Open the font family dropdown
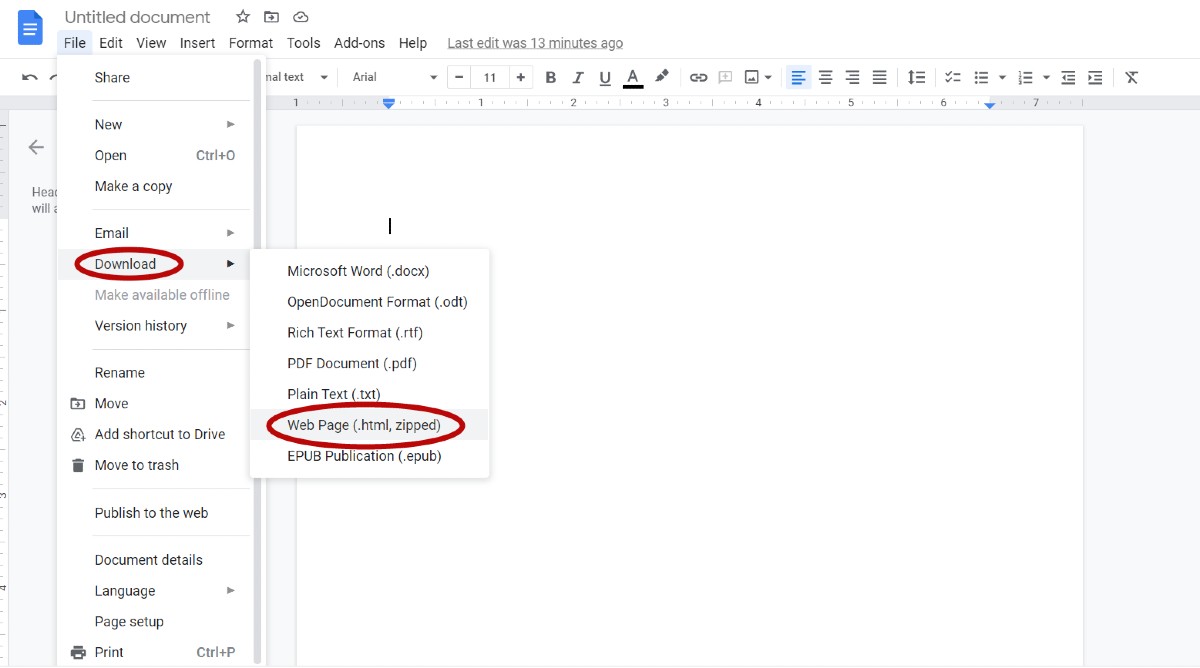 click(x=390, y=77)
